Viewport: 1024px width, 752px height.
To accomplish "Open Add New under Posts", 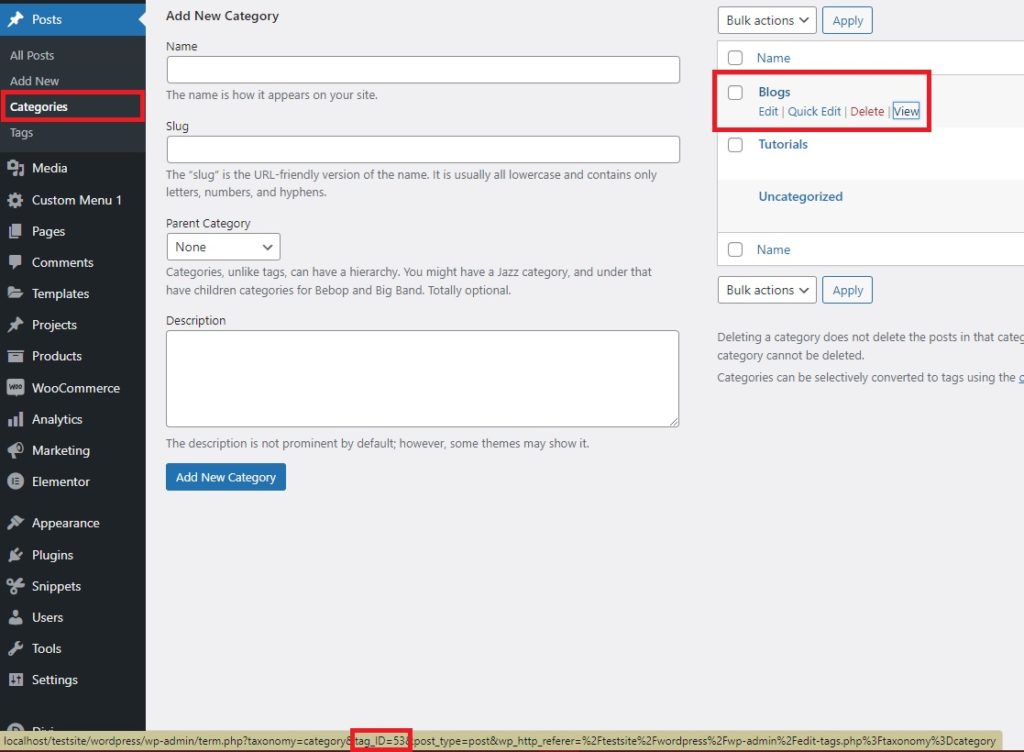I will pos(34,81).
